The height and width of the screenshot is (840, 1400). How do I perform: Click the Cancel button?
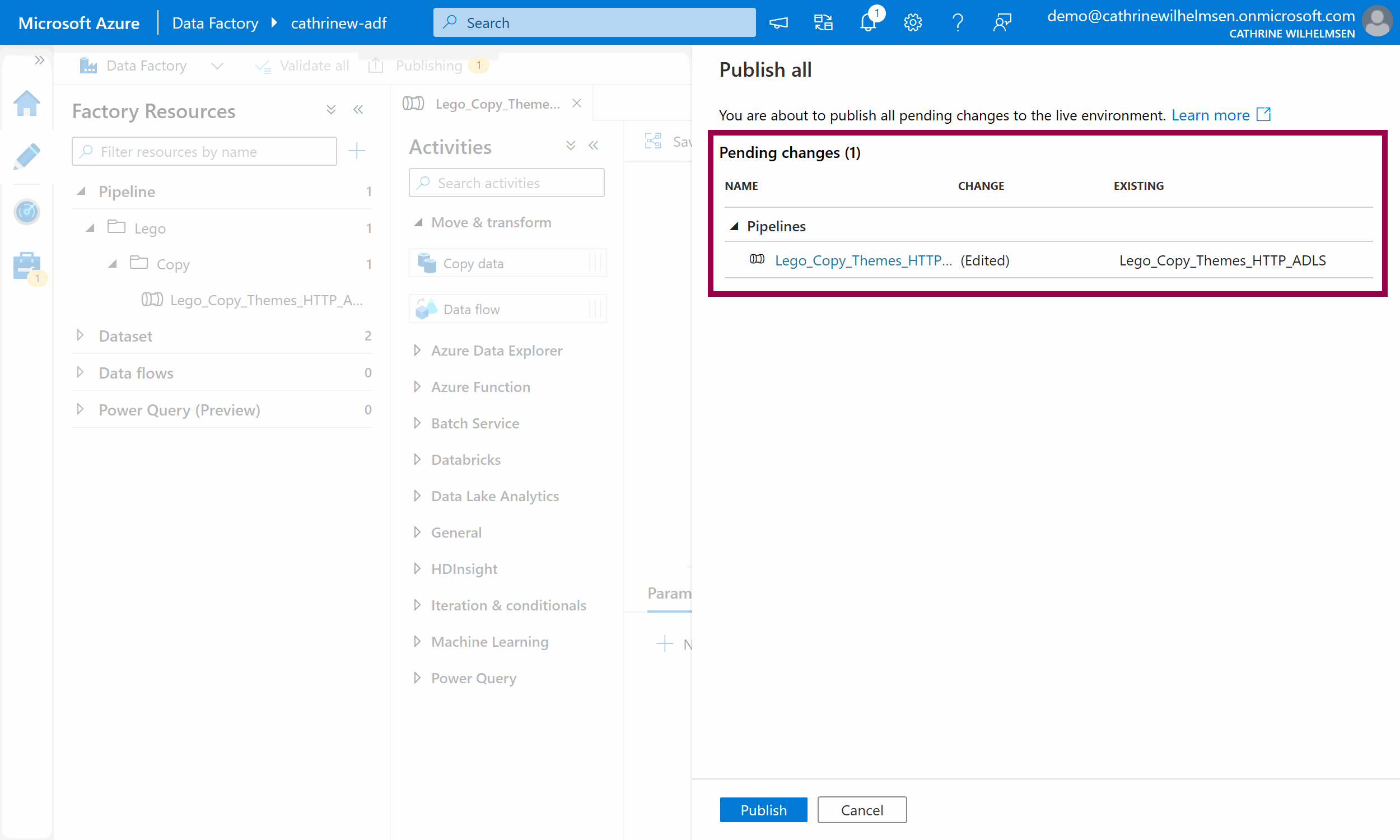[861, 810]
